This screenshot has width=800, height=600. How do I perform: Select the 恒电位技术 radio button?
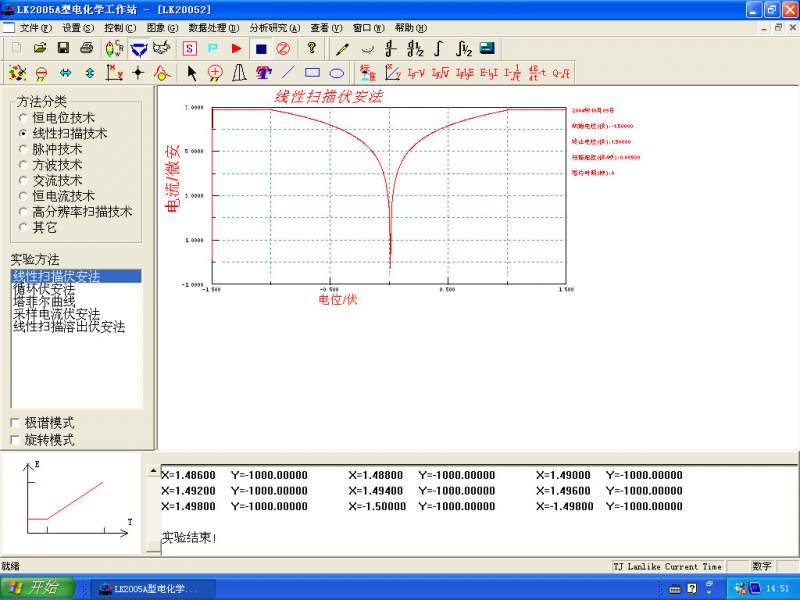(x=24, y=118)
